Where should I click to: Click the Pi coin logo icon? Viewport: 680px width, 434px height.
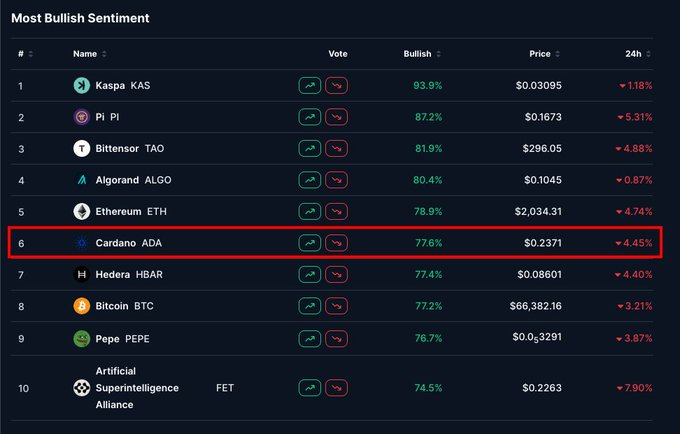81,118
